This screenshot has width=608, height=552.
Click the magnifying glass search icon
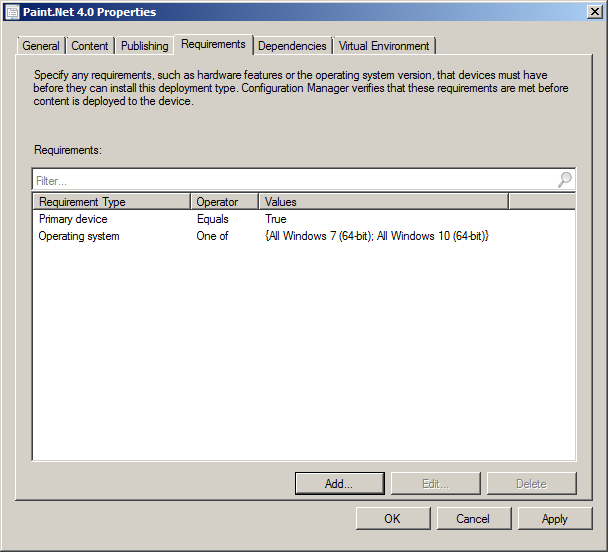click(x=565, y=179)
